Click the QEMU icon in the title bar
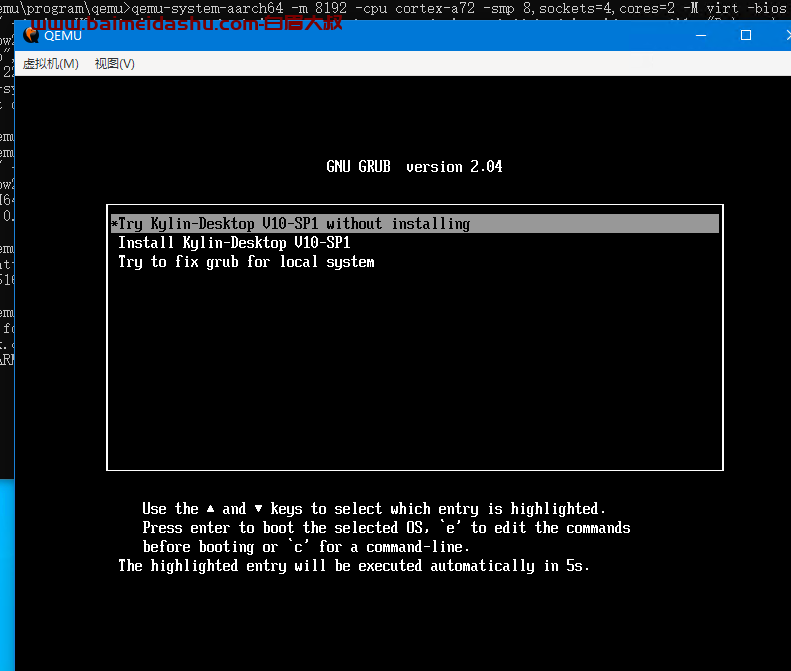The image size is (791, 671). coord(31,36)
